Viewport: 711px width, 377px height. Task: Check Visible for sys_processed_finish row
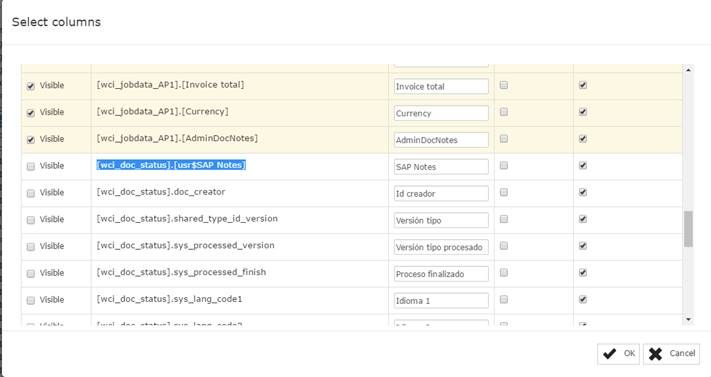click(x=30, y=274)
